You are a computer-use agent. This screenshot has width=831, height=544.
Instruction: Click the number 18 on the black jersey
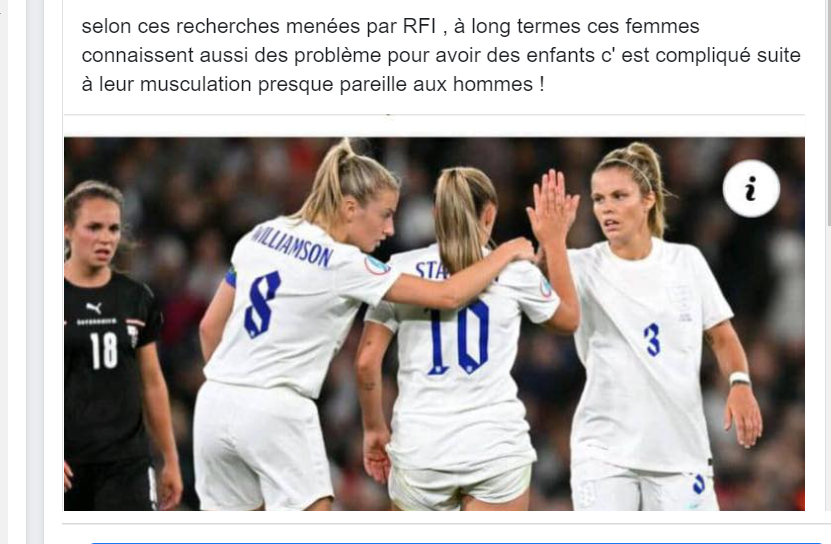pos(103,350)
